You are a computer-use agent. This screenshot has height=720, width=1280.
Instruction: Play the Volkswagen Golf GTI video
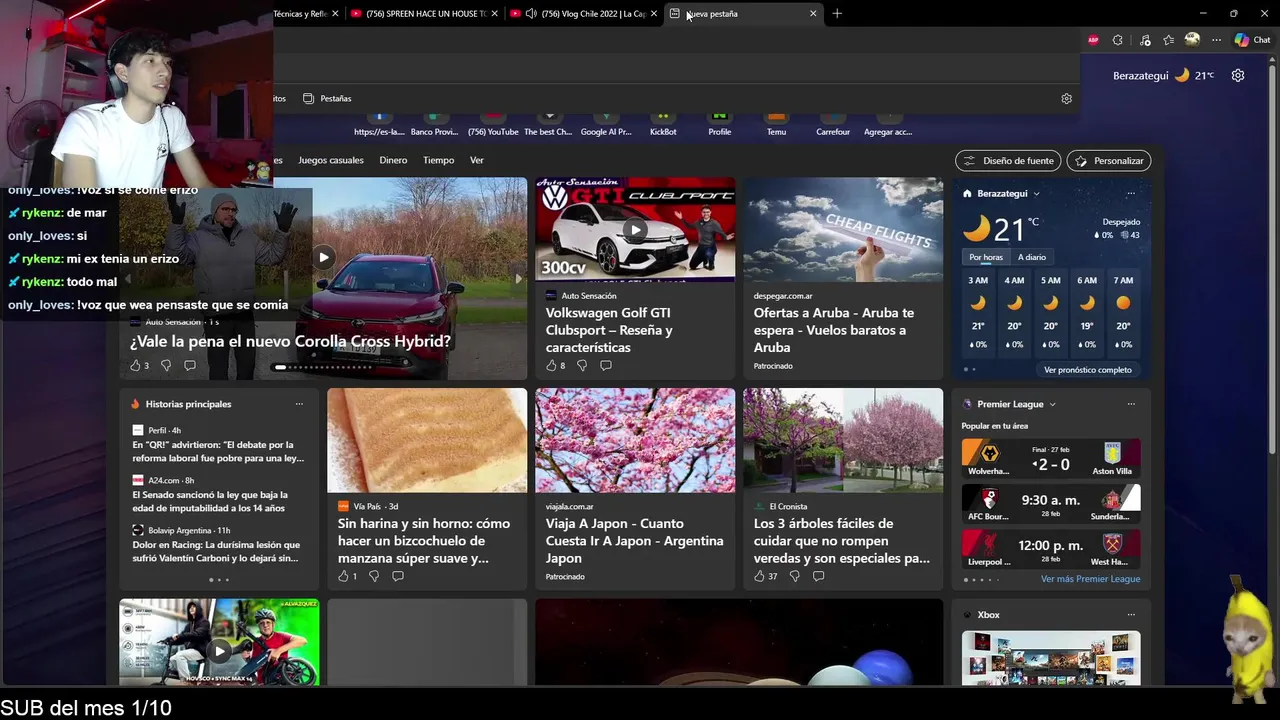635,230
